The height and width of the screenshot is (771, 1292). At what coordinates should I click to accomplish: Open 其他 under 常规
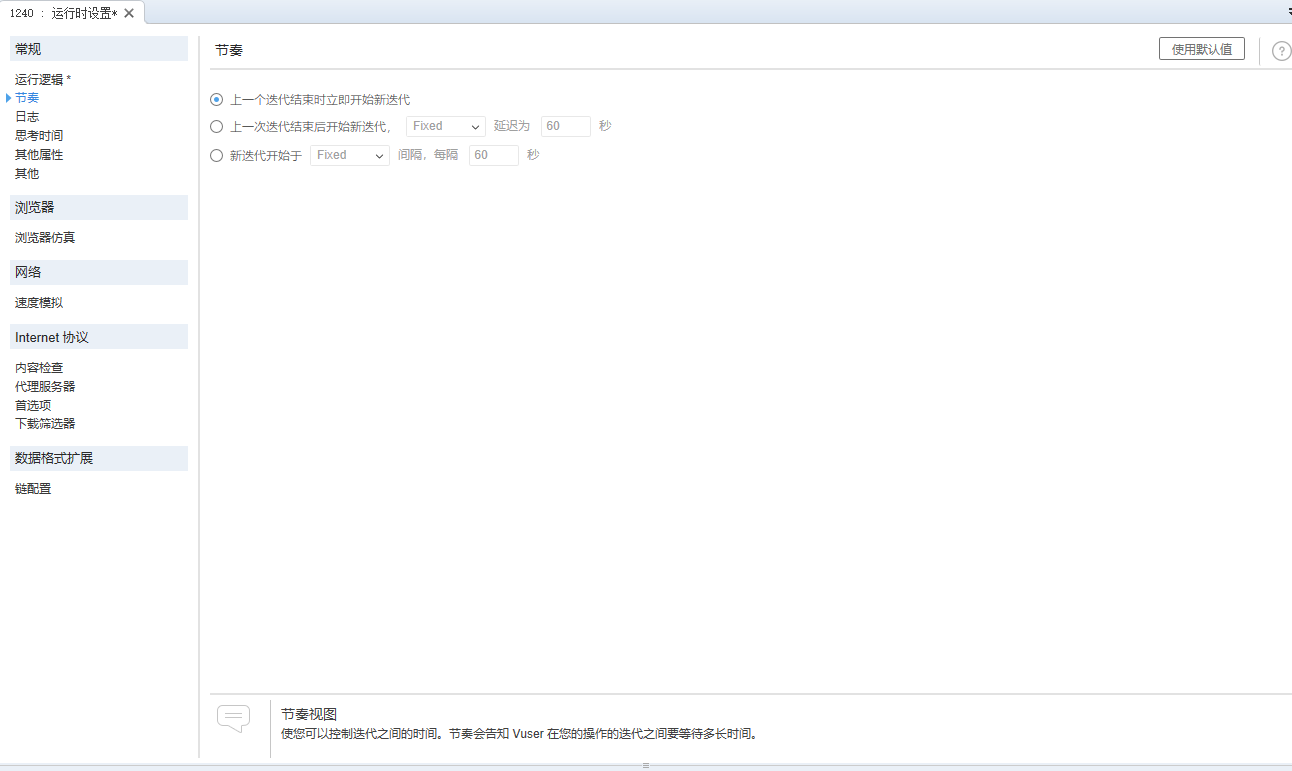[x=27, y=174]
